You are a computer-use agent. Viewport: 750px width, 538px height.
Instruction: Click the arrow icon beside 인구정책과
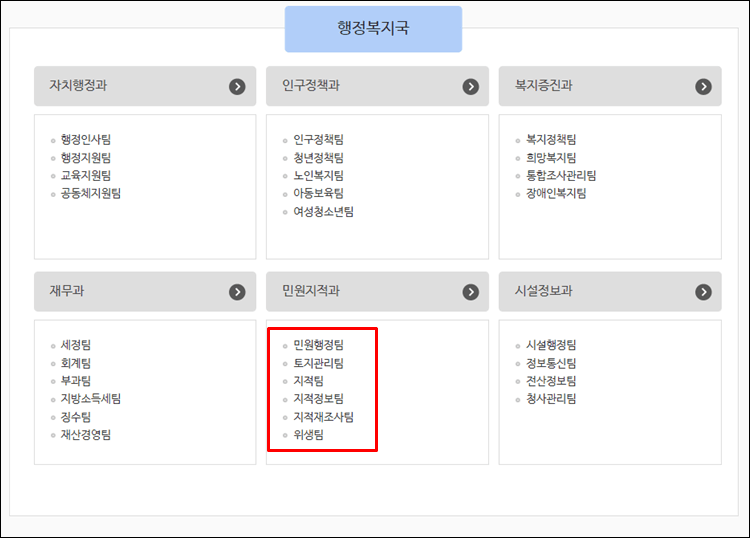471,87
